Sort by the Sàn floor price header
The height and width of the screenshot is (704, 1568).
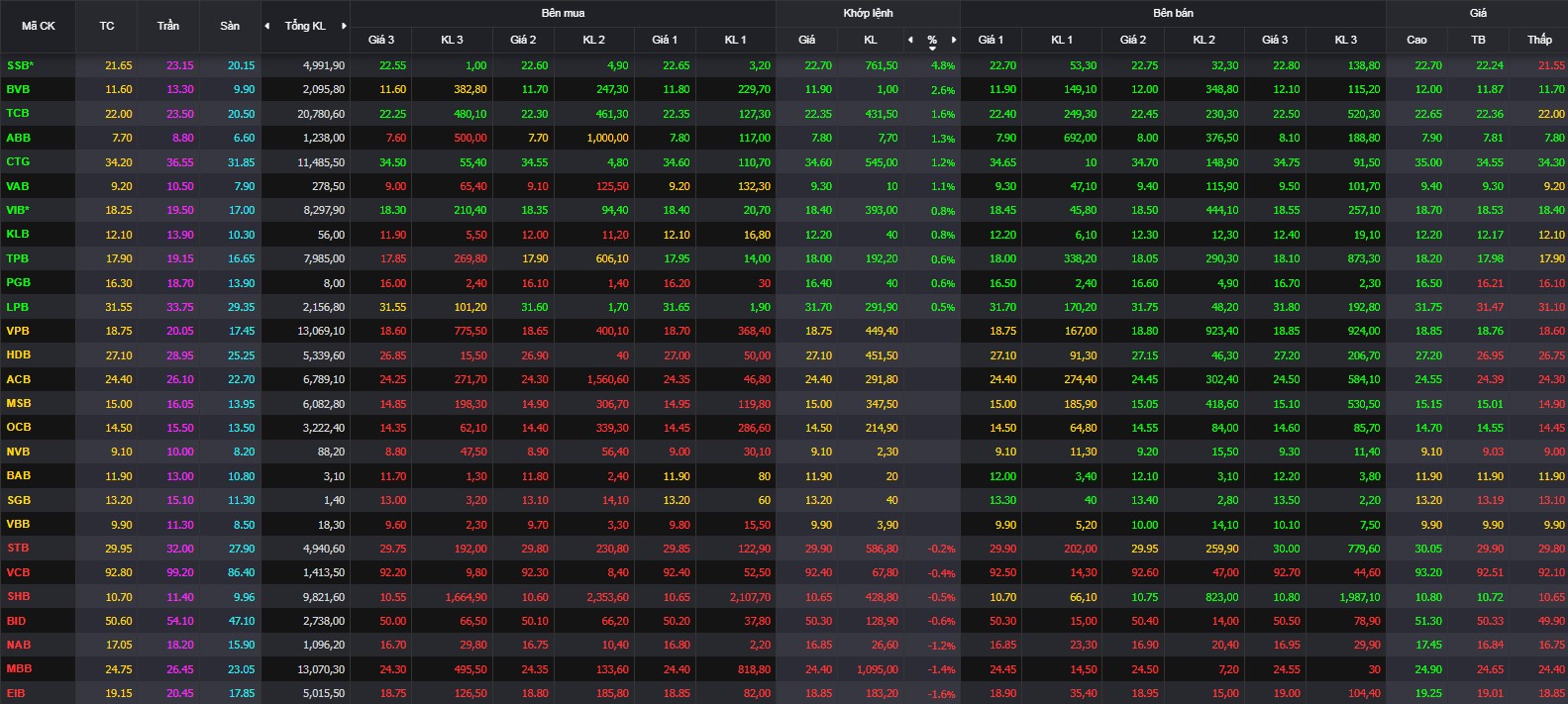coord(230,26)
